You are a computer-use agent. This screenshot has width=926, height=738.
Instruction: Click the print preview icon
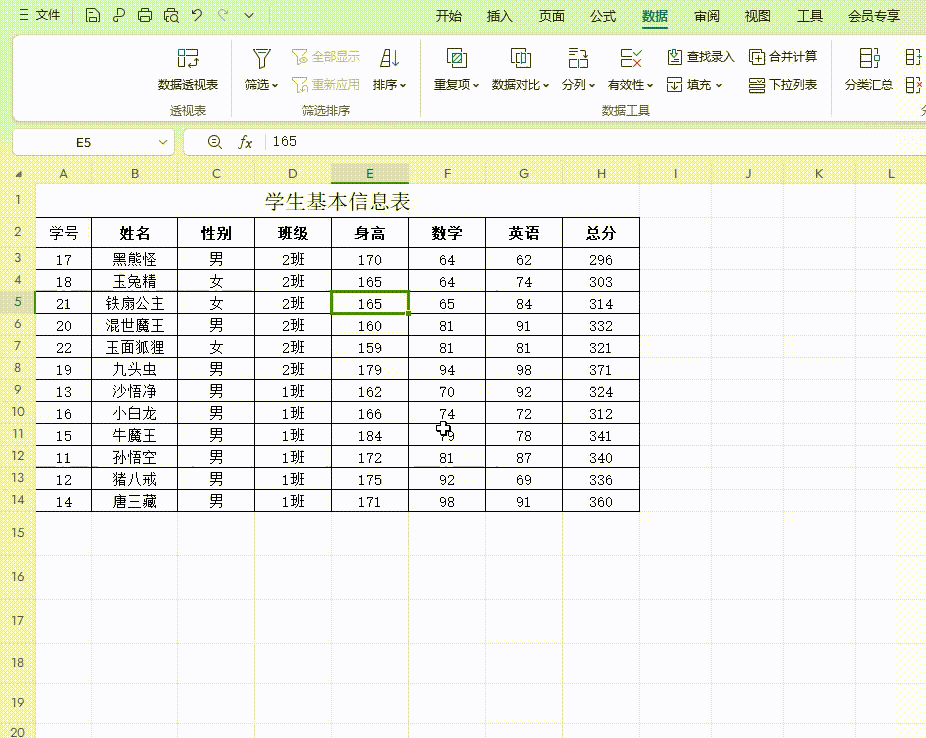pos(171,15)
